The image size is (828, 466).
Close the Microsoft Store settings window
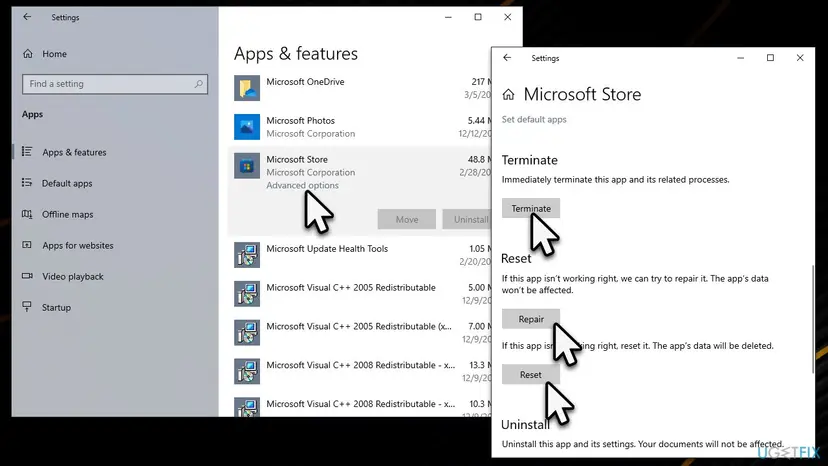coord(800,58)
